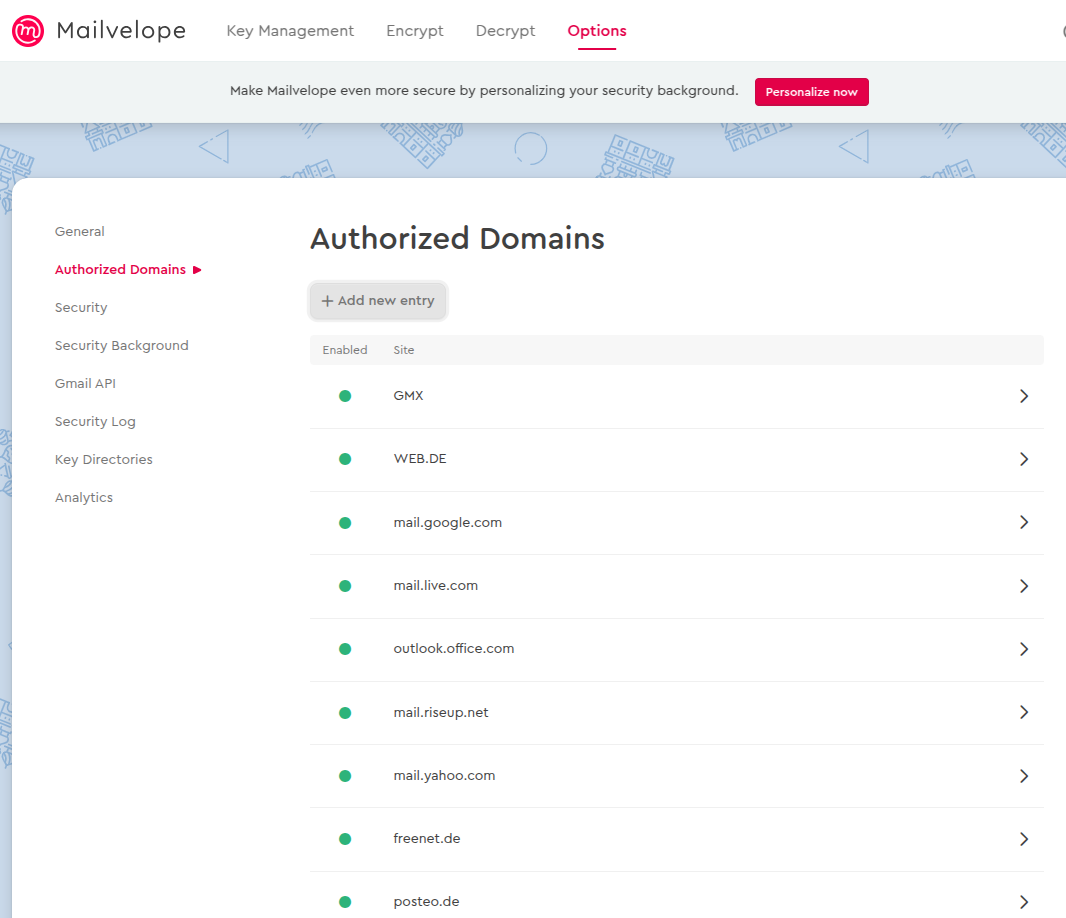The width and height of the screenshot is (1066, 918).
Task: Expand the mail.google.com row arrow
Action: [x=1023, y=522]
